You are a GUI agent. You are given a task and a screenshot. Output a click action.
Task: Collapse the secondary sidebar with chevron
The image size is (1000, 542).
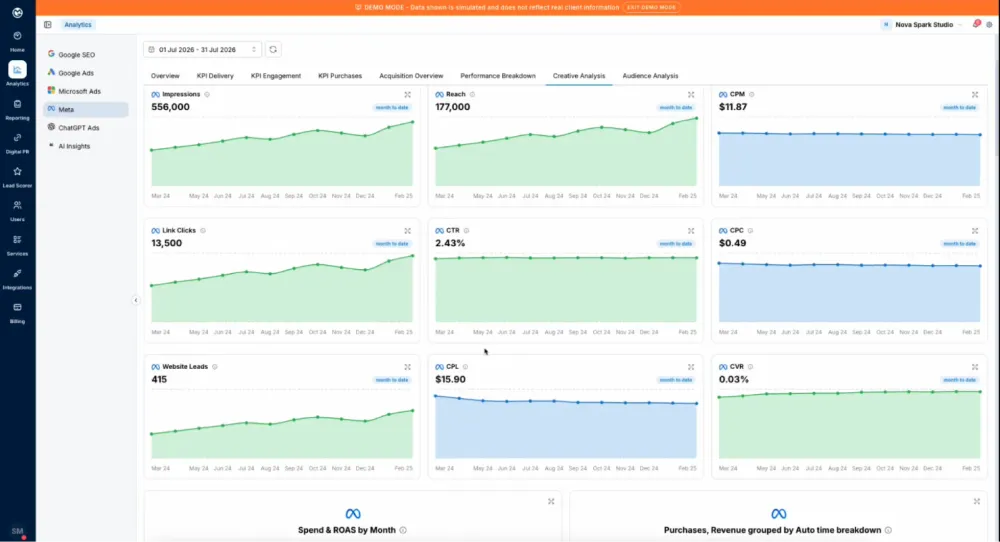(x=136, y=300)
